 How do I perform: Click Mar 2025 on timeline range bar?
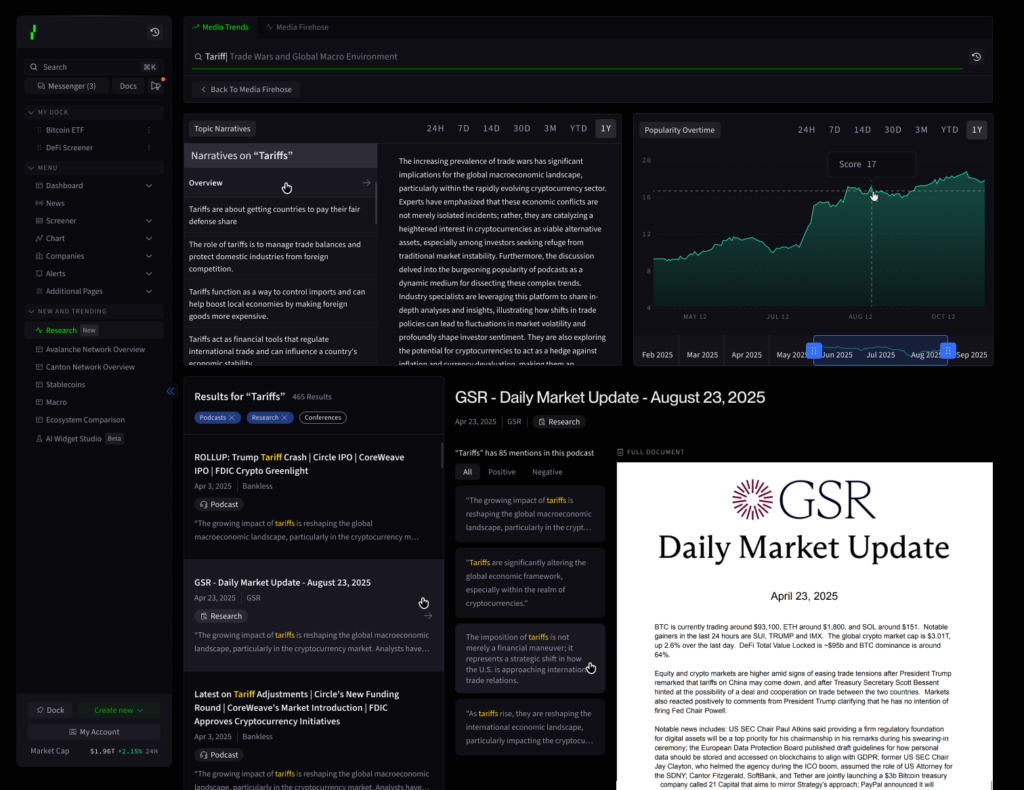[x=702, y=355]
